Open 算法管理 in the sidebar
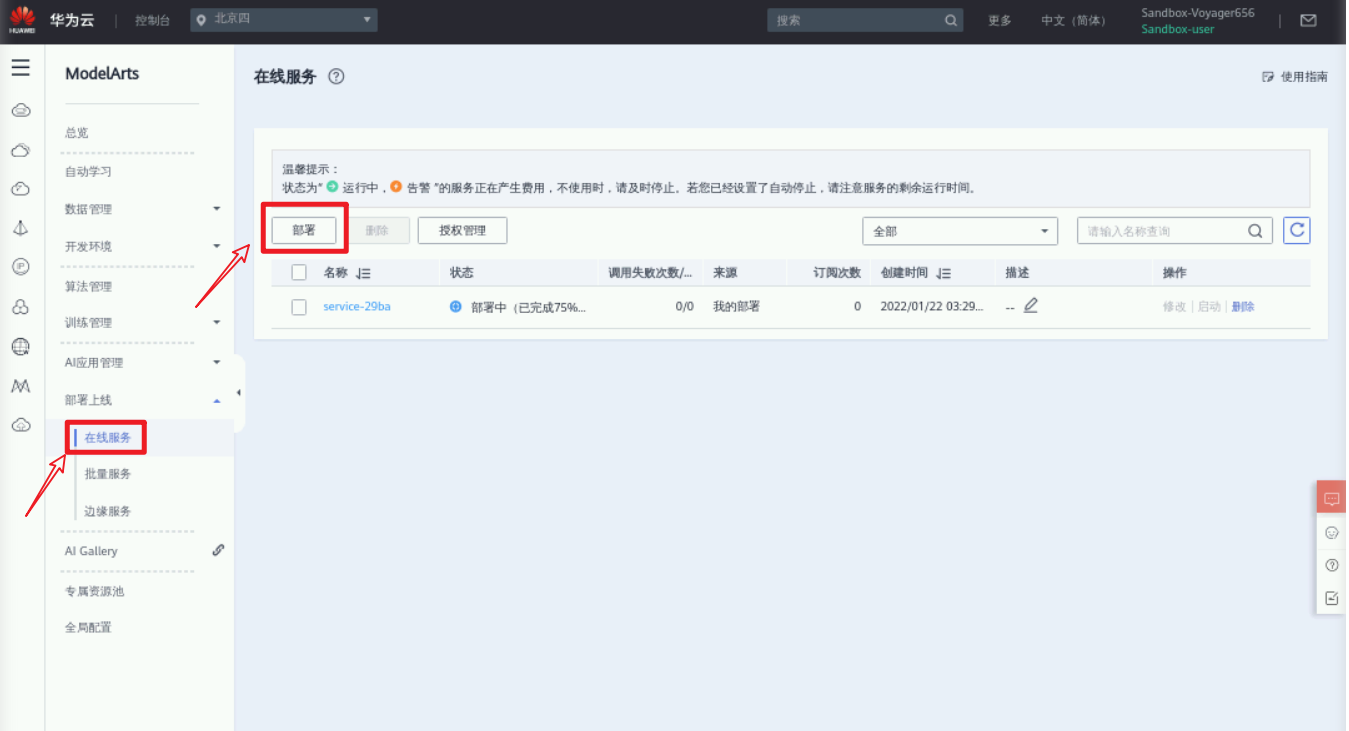This screenshot has width=1349, height=731. (x=88, y=286)
